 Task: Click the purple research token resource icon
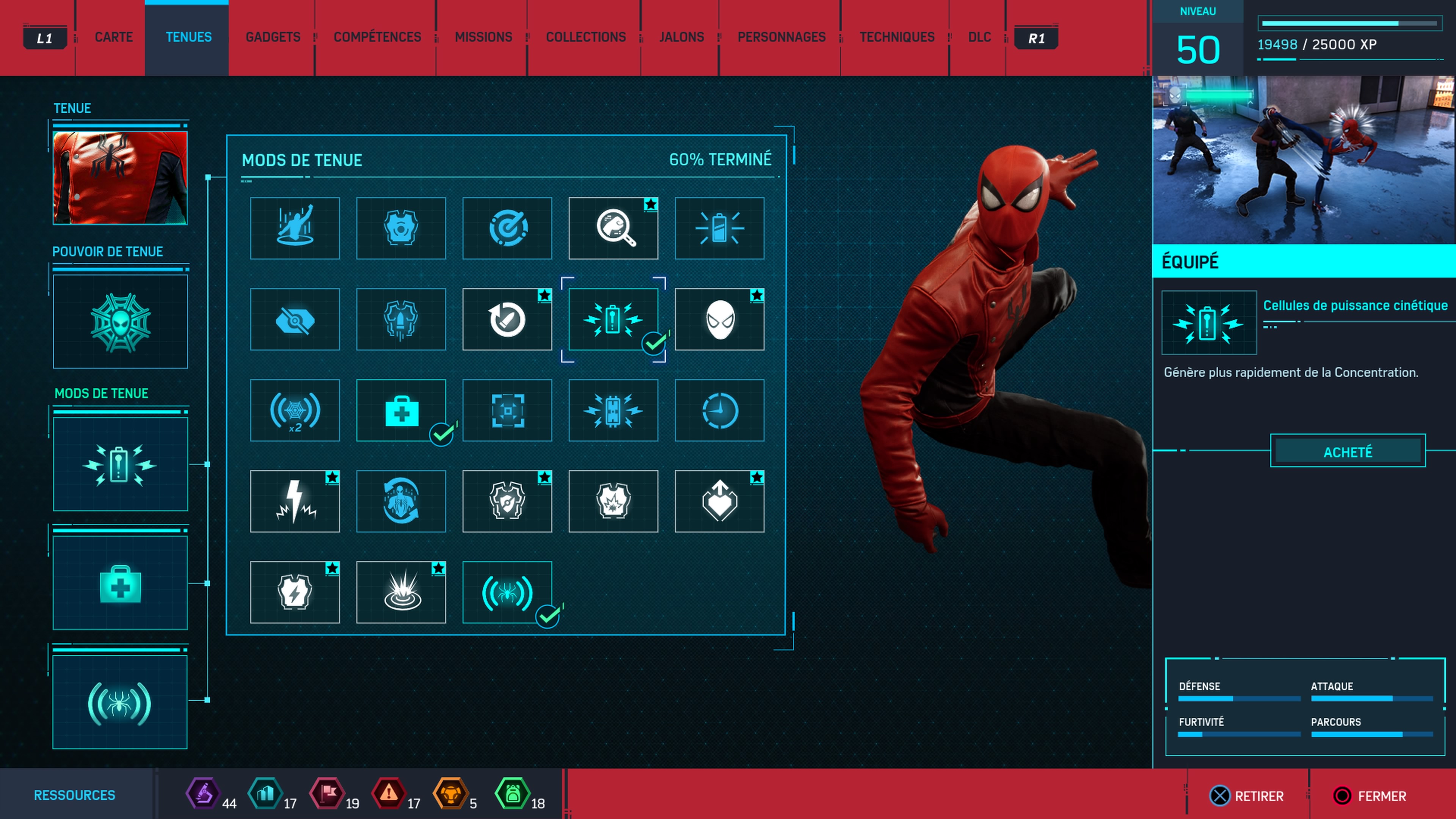pos(203,794)
